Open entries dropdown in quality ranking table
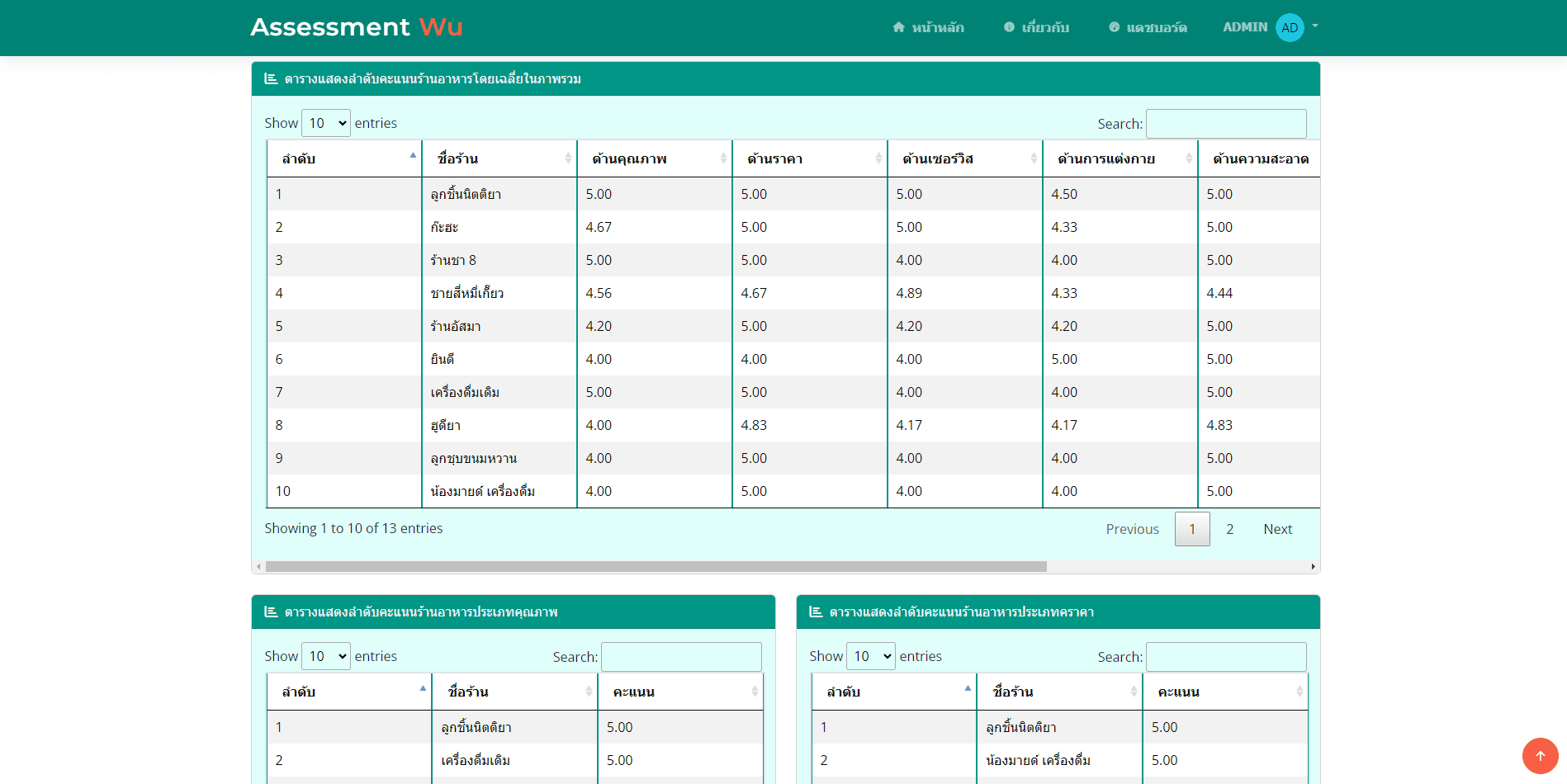 click(326, 656)
